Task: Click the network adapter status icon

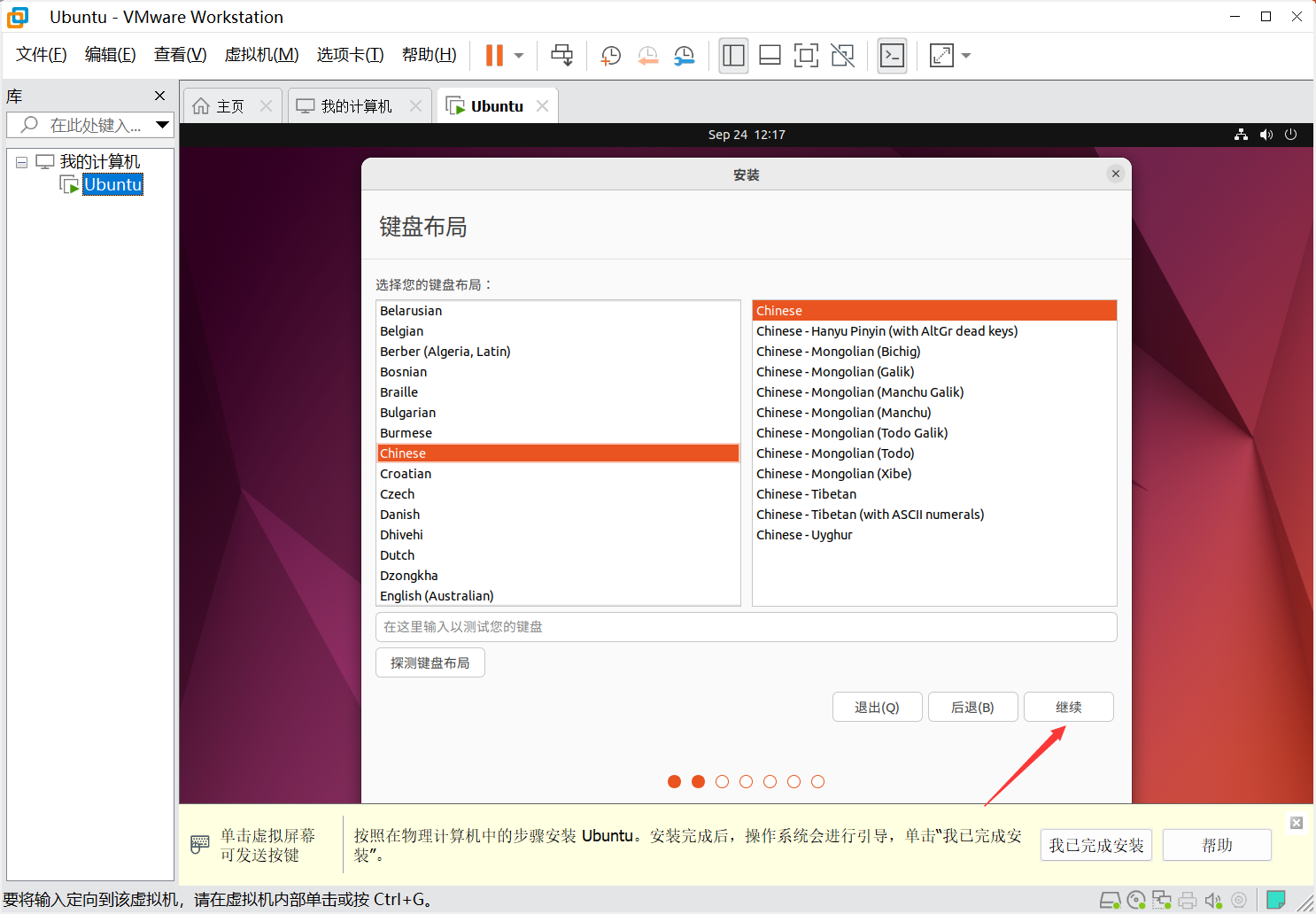Action: pyautogui.click(x=1162, y=901)
